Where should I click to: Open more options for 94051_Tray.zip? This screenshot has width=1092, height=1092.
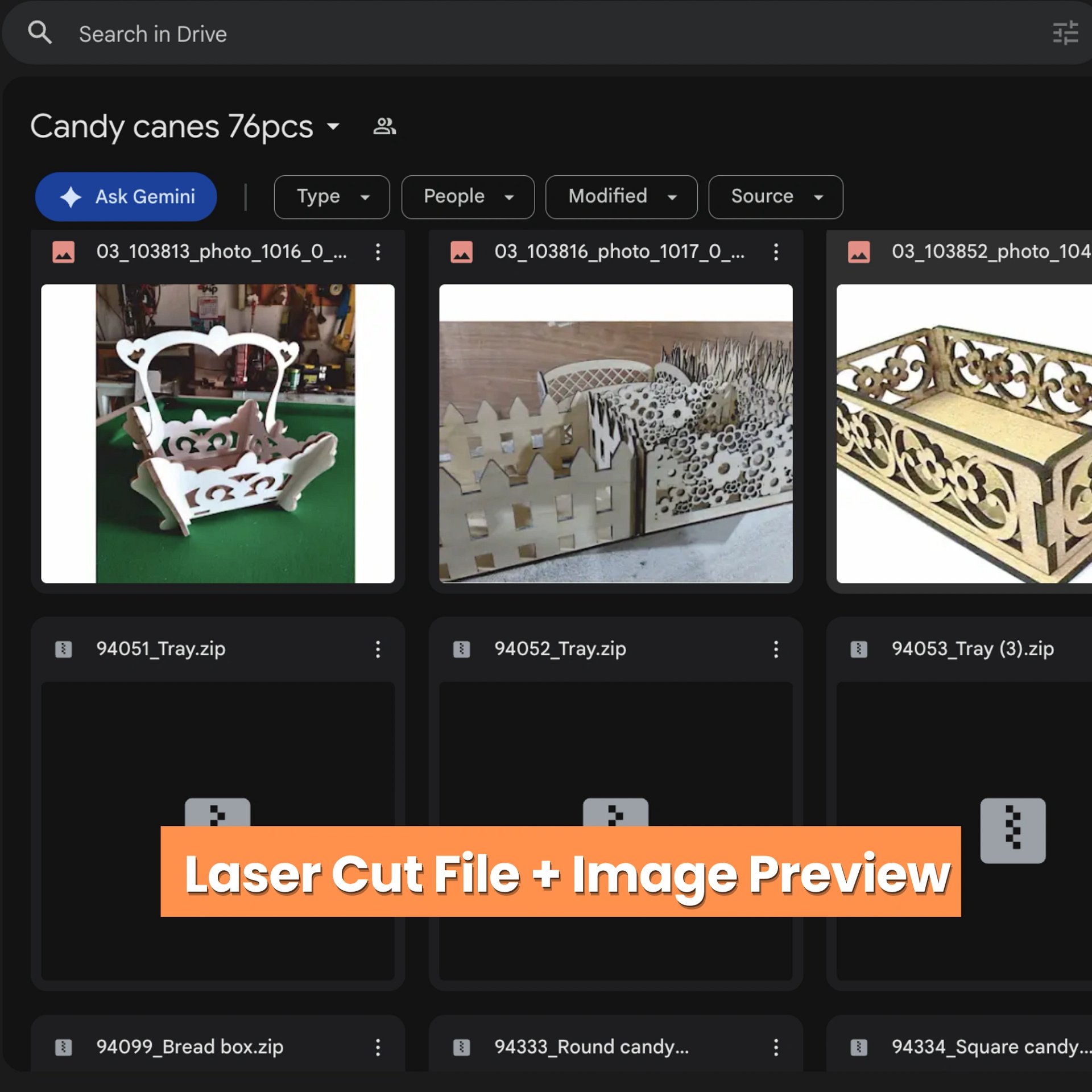378,649
